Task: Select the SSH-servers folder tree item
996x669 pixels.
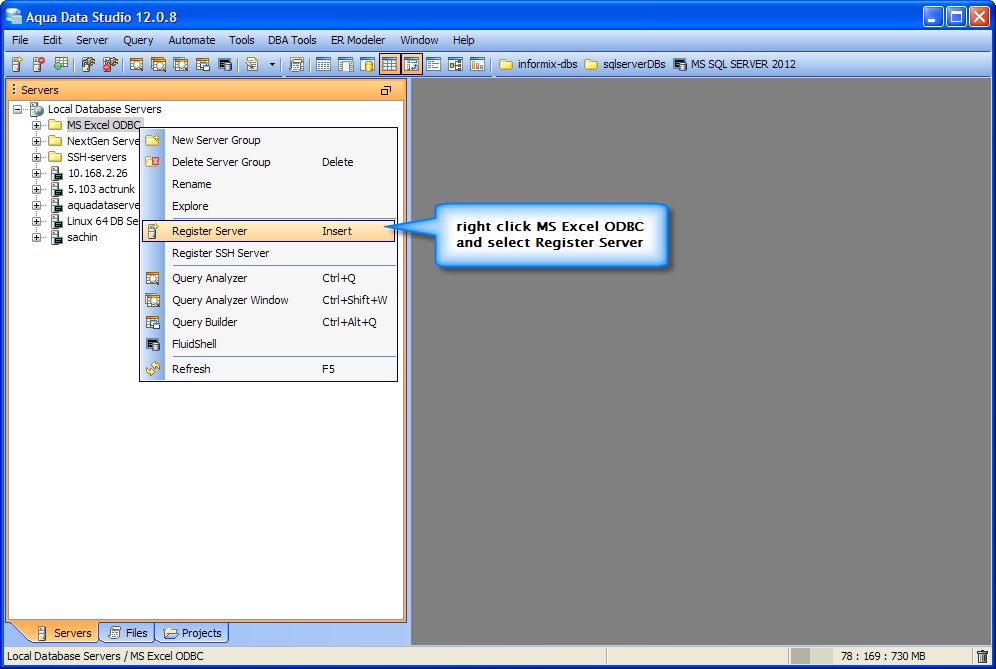Action: pos(97,157)
